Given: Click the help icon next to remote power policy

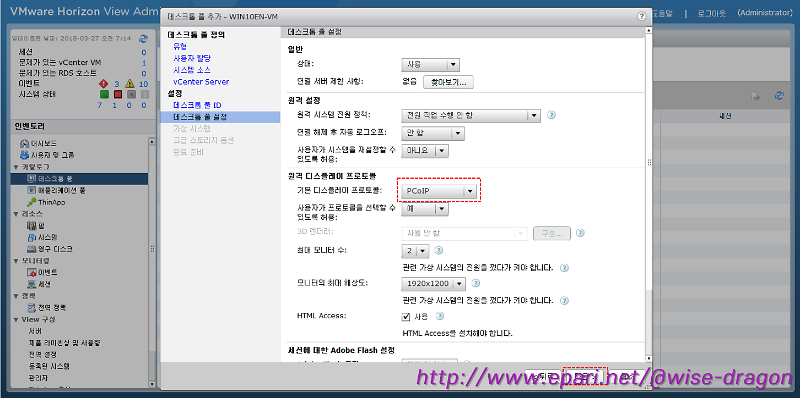Looking at the screenshot, I should [551, 115].
